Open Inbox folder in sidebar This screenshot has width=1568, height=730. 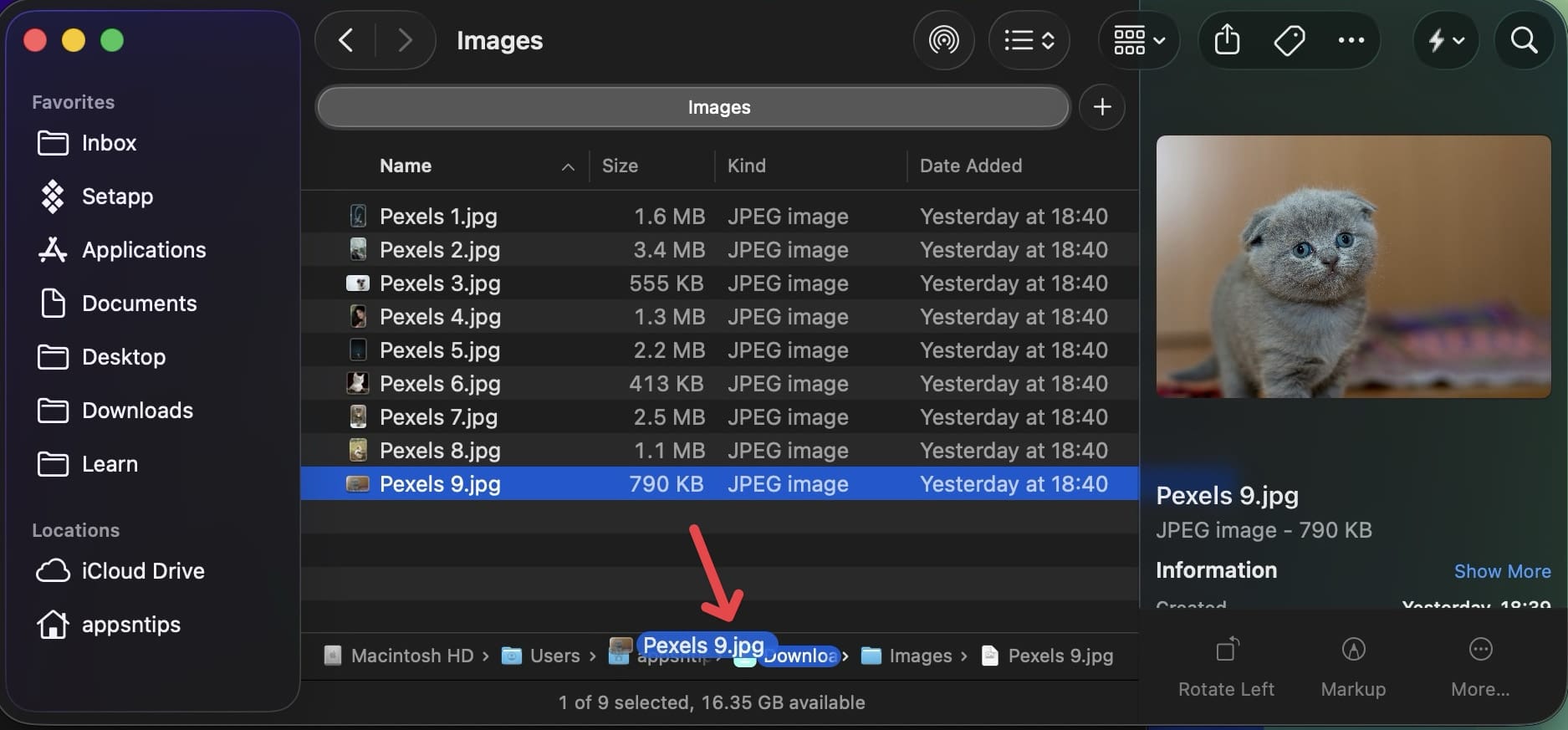pyautogui.click(x=87, y=143)
